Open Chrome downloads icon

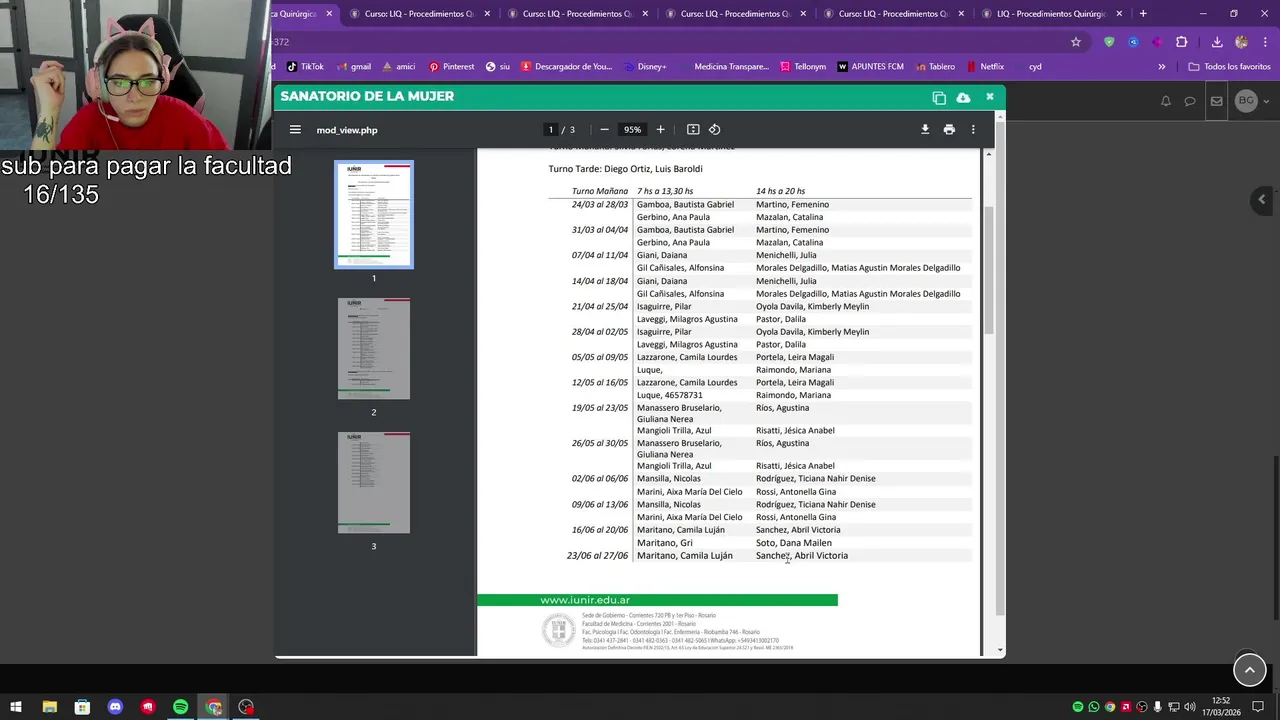tap(1217, 42)
